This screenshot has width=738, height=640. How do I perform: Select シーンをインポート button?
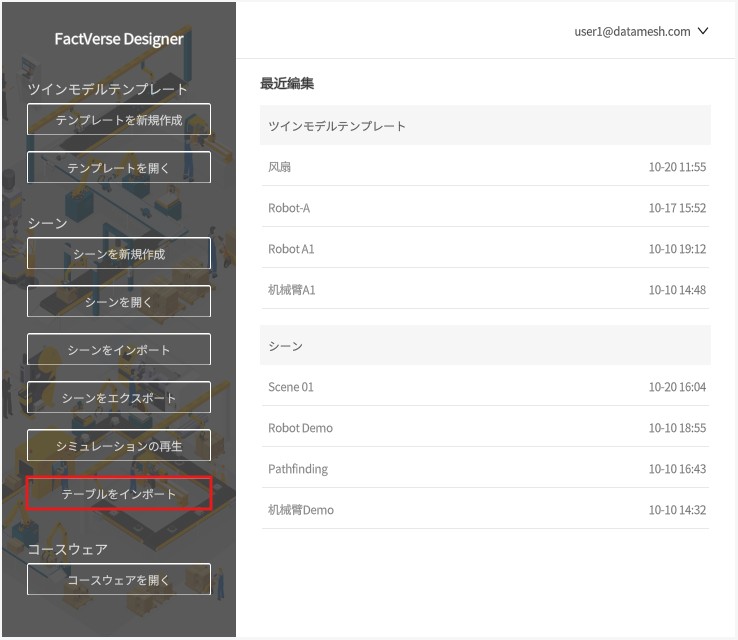coord(118,350)
